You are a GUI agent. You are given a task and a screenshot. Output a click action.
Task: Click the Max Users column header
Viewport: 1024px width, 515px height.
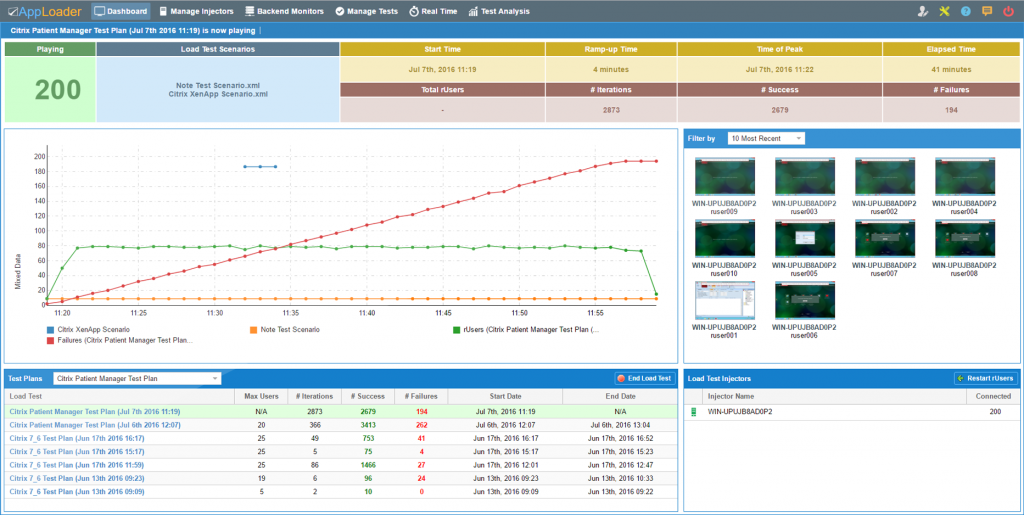261,396
